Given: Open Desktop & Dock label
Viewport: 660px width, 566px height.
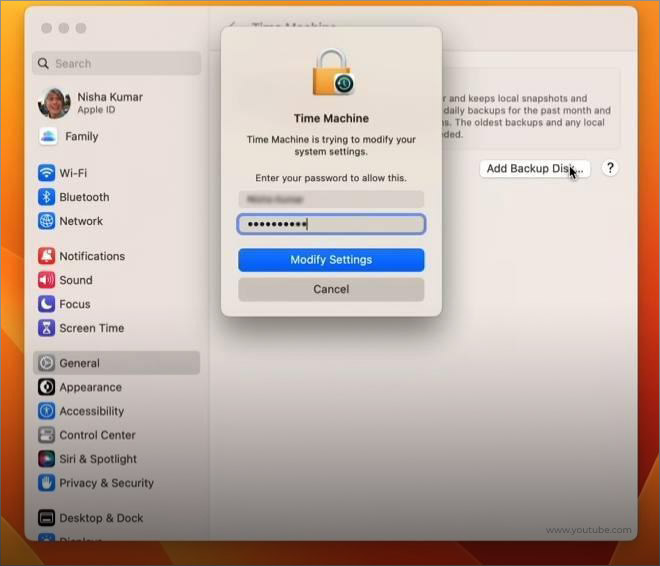Looking at the screenshot, I should tap(101, 518).
